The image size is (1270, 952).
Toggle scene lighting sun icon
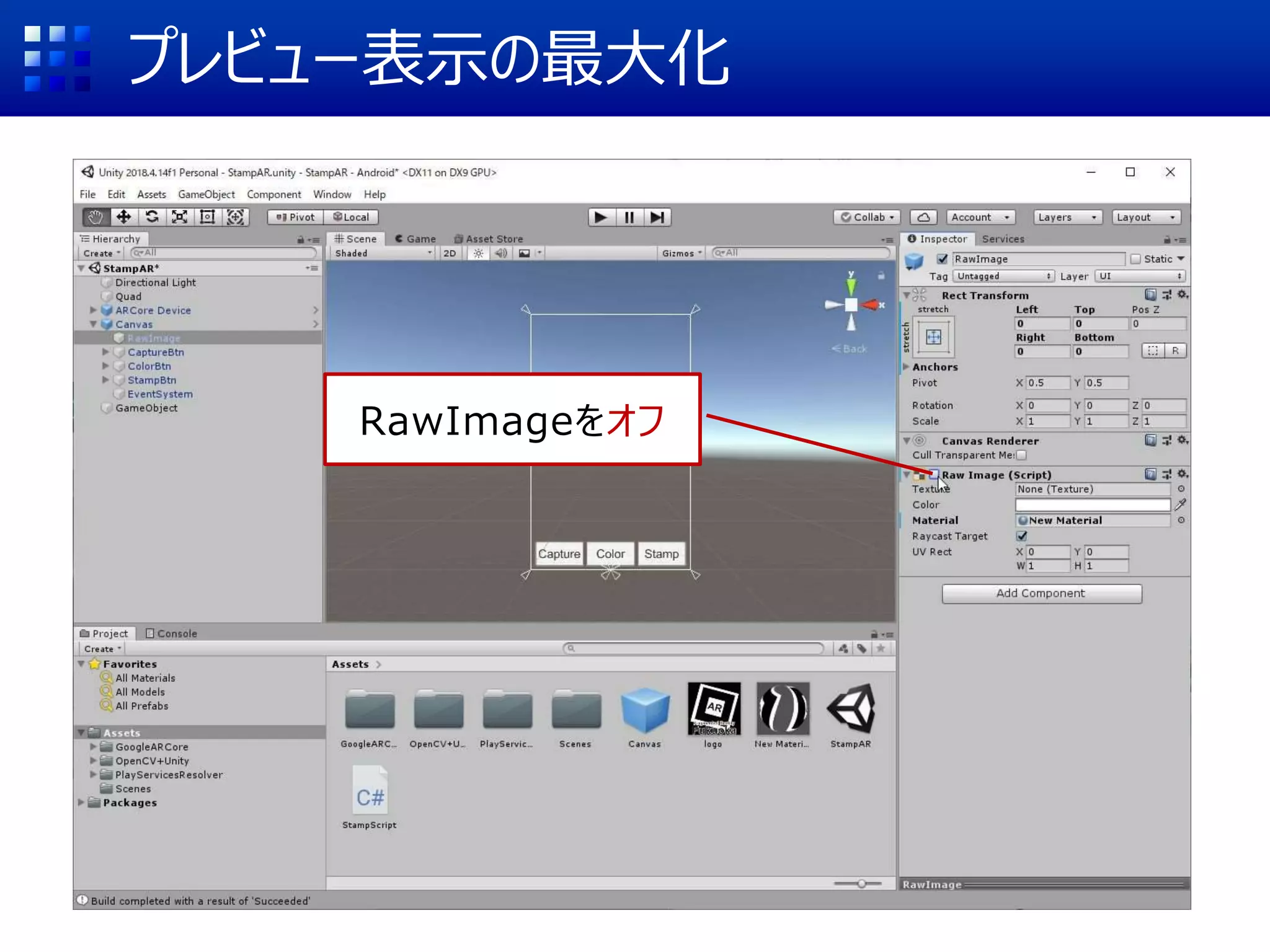click(478, 253)
